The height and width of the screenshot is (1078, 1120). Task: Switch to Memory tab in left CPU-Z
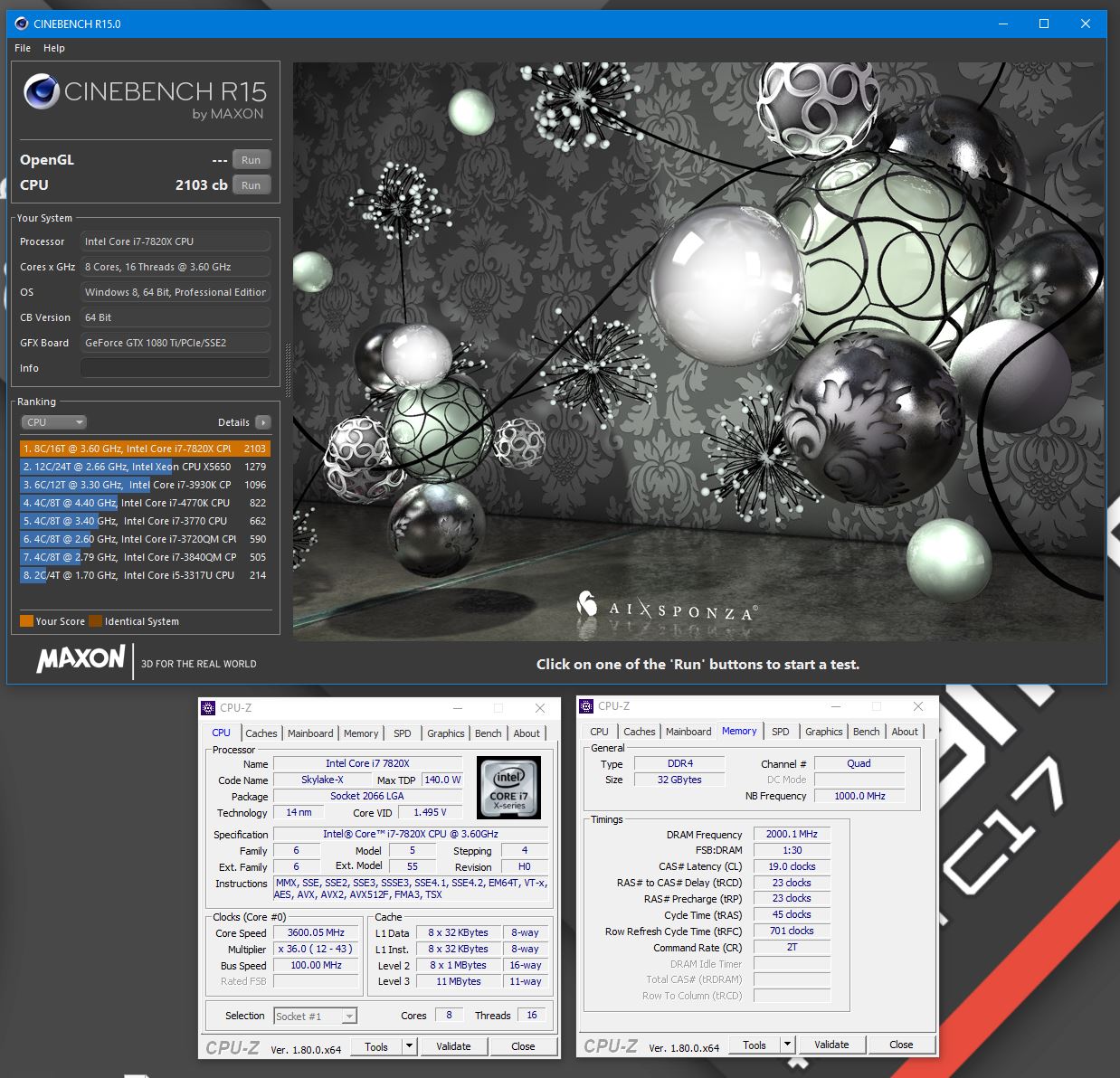(x=361, y=733)
